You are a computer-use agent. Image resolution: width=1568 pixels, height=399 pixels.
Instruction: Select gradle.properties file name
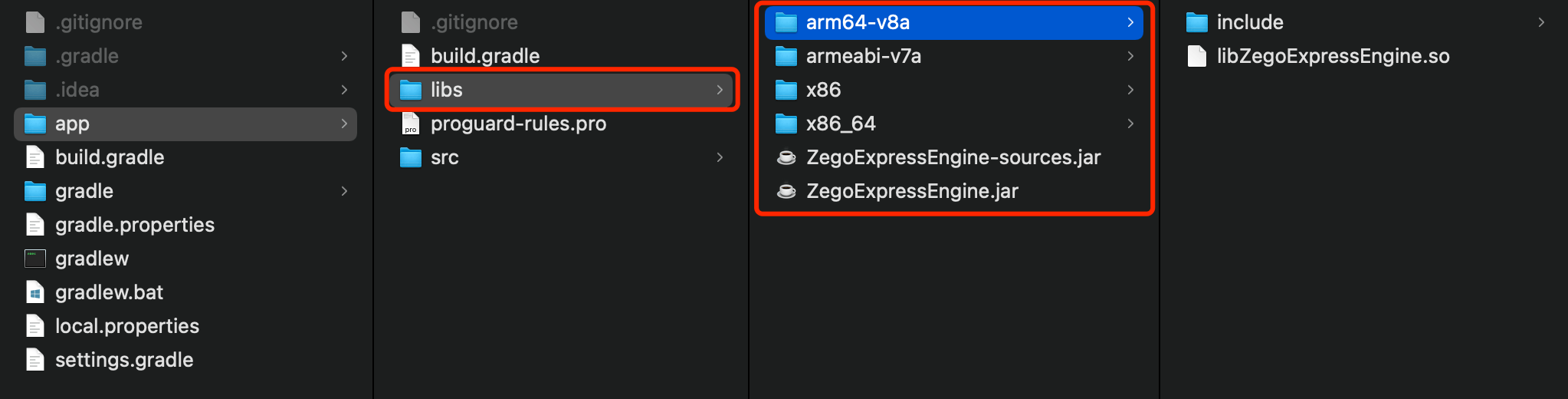point(135,225)
